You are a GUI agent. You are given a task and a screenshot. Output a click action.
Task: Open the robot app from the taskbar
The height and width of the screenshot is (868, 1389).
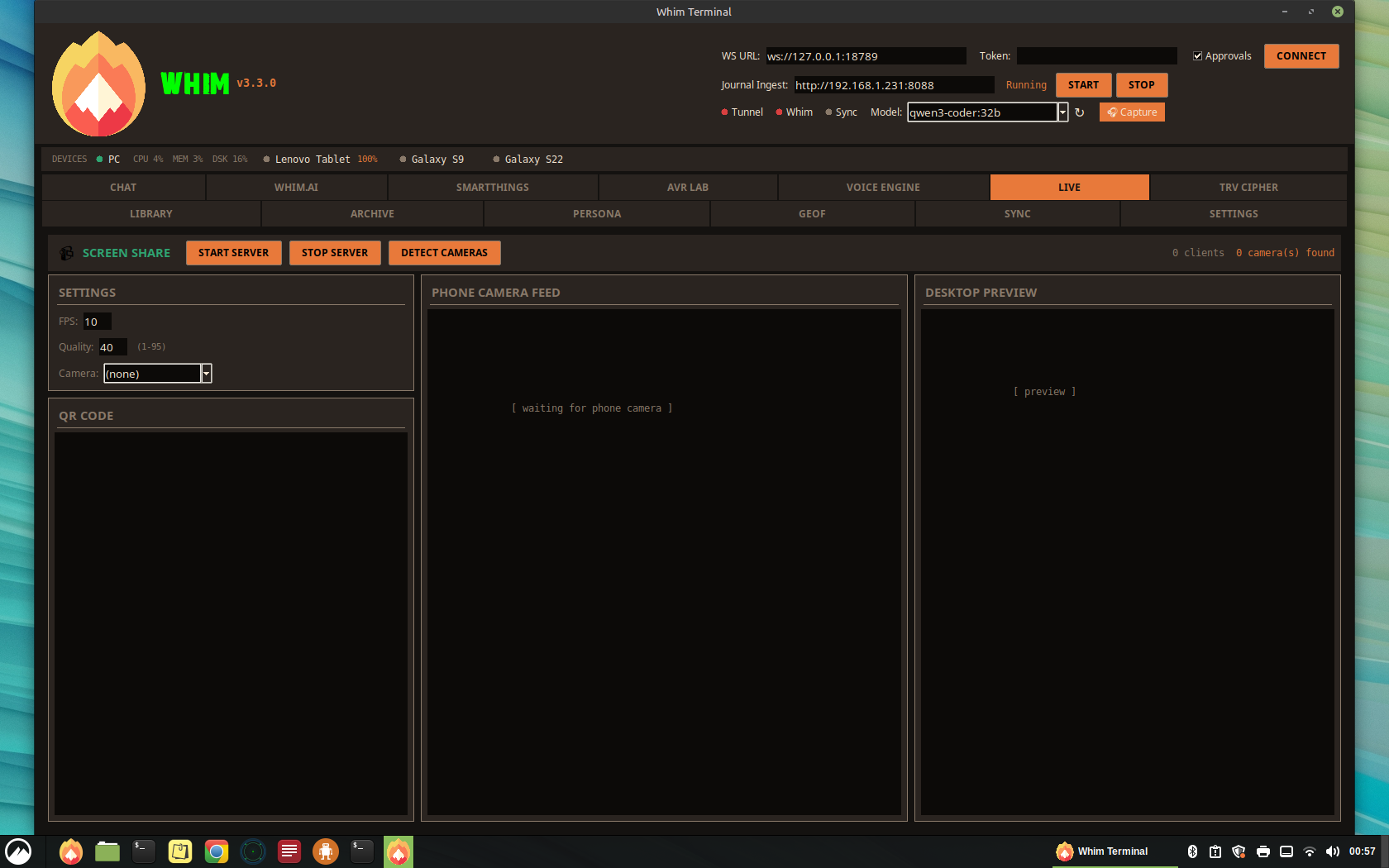tap(325, 851)
